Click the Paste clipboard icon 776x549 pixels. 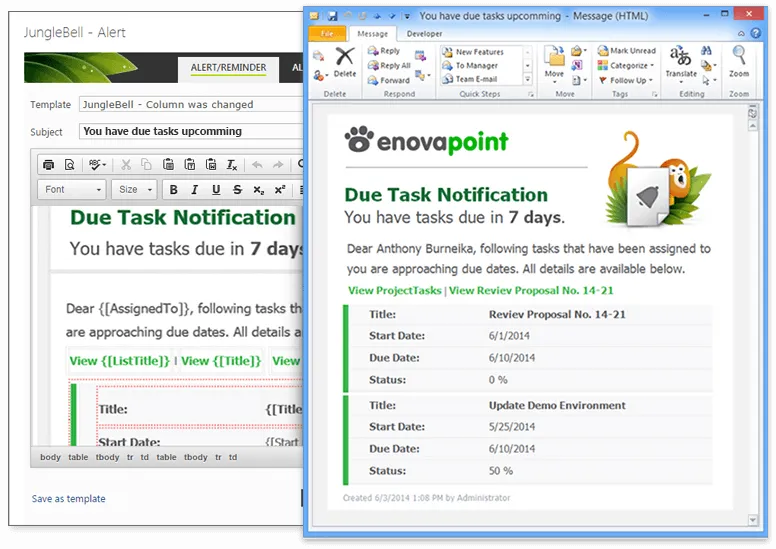(168, 165)
